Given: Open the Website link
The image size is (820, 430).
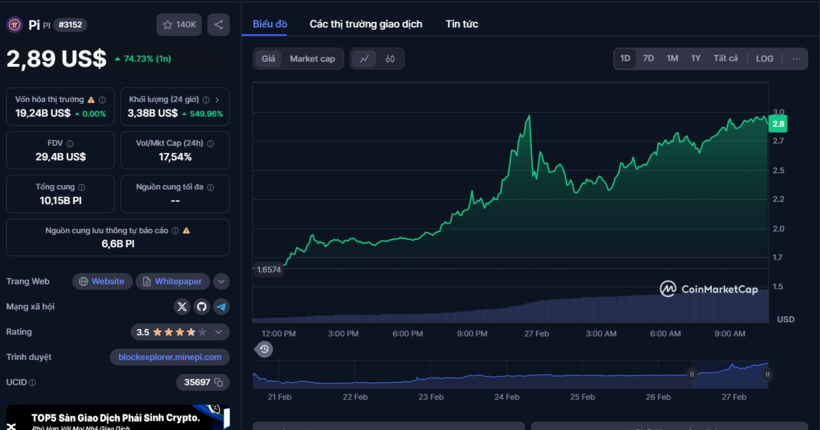Looking at the screenshot, I should pos(102,281).
